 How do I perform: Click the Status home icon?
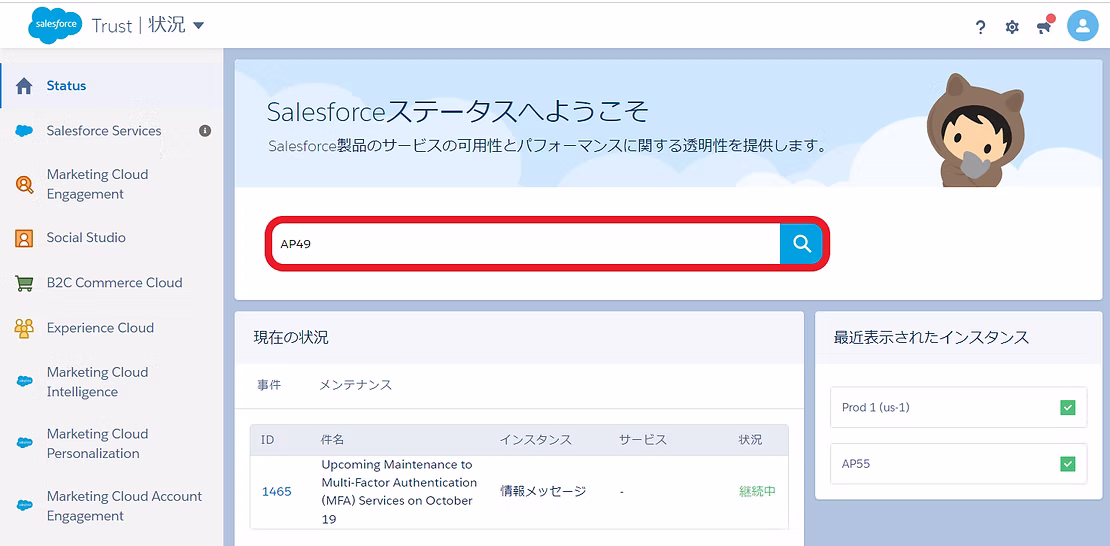click(x=24, y=86)
